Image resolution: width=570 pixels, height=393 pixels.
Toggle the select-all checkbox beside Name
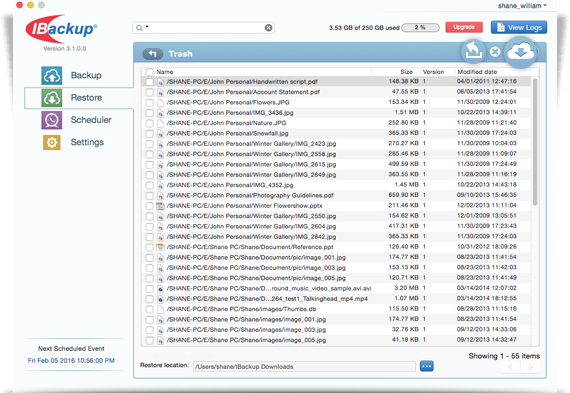(149, 72)
